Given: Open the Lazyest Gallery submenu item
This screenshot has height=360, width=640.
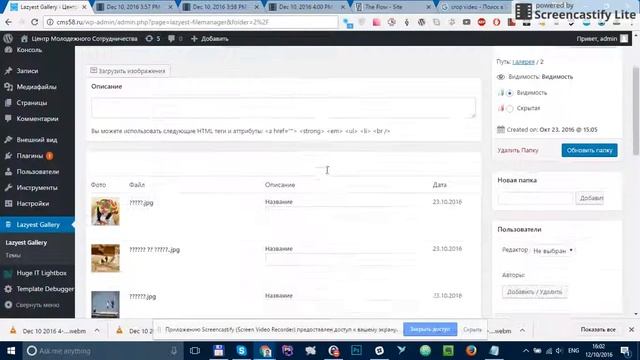Looking at the screenshot, I should click(26, 242).
